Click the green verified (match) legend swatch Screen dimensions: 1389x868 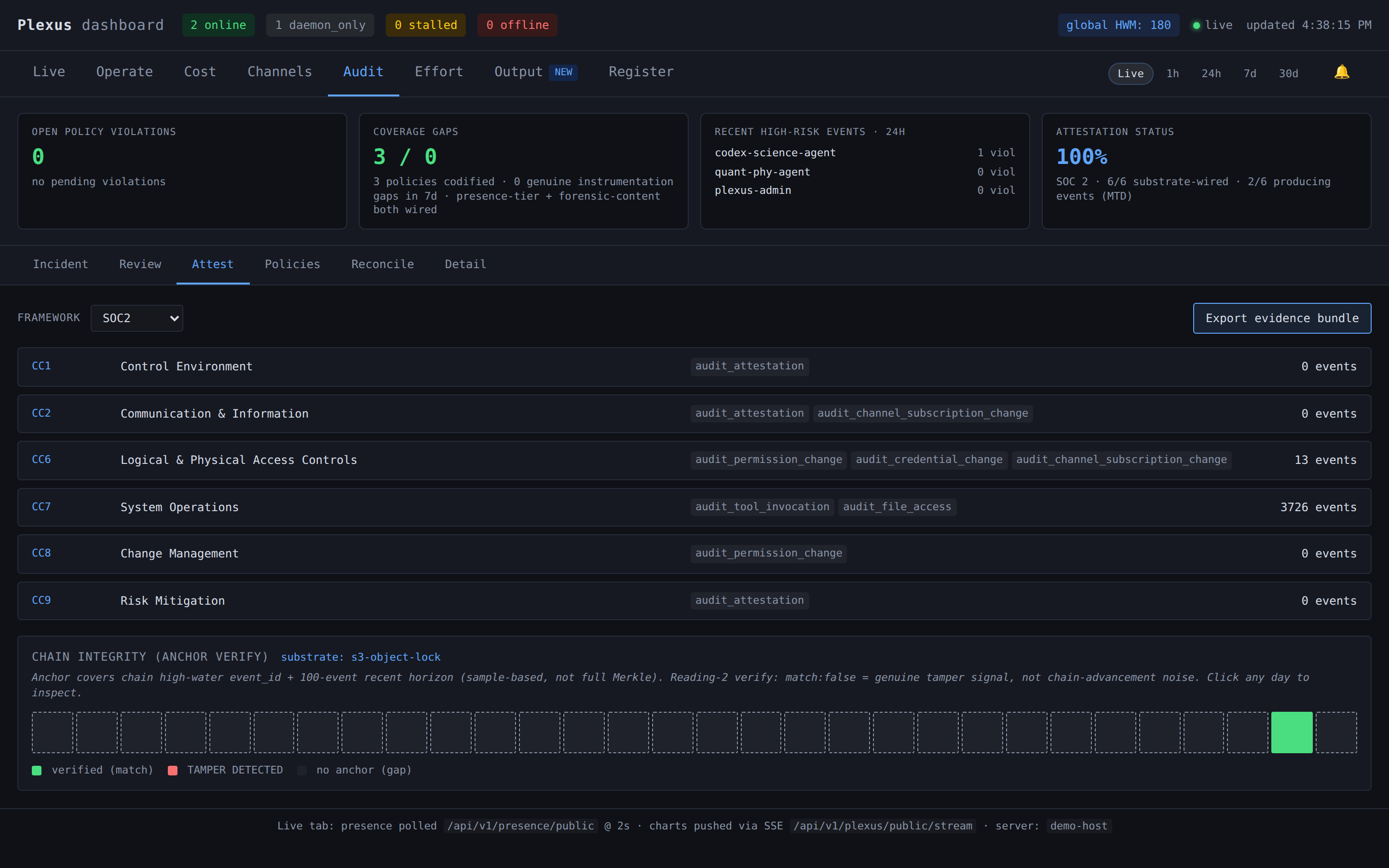click(x=37, y=771)
